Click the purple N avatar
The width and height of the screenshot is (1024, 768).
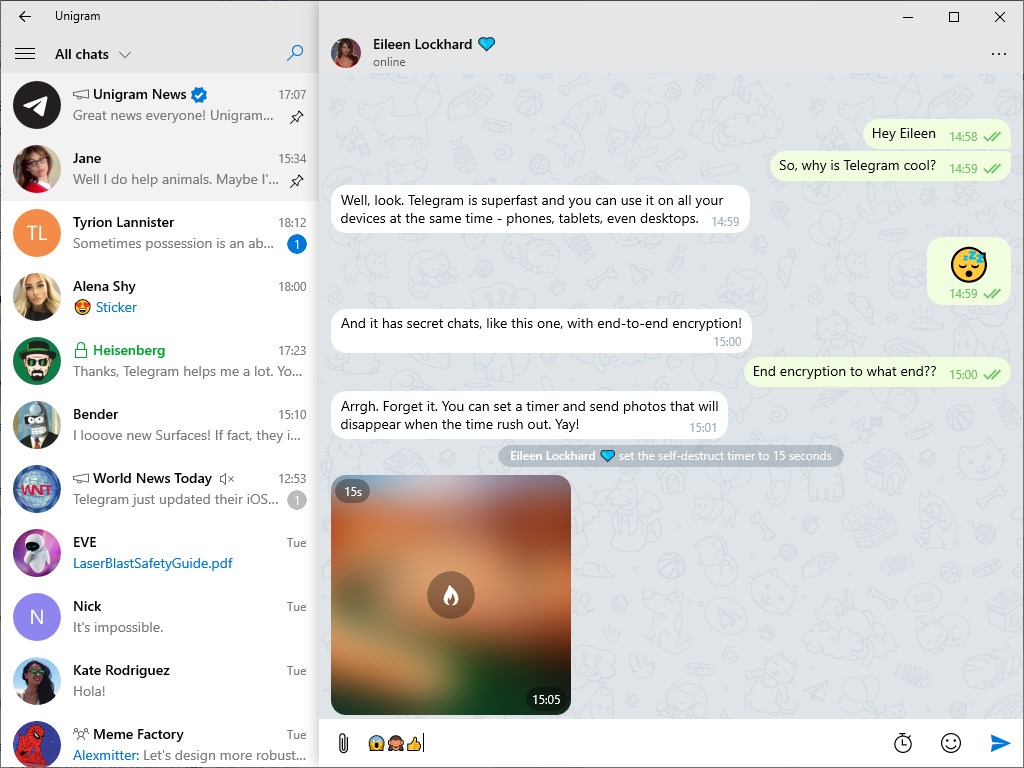[x=37, y=617]
